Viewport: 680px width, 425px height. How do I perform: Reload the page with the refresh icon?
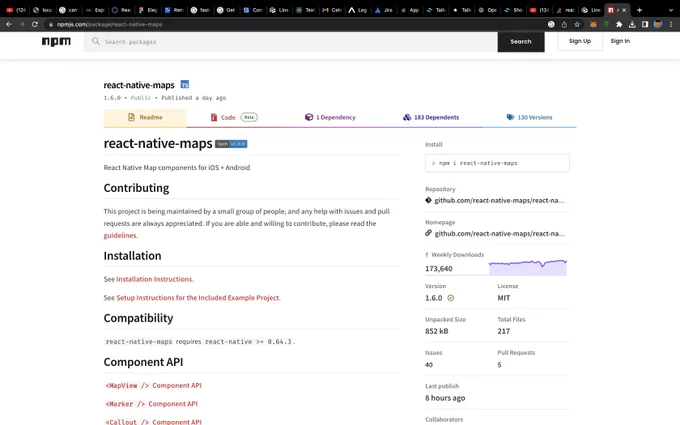(35, 24)
